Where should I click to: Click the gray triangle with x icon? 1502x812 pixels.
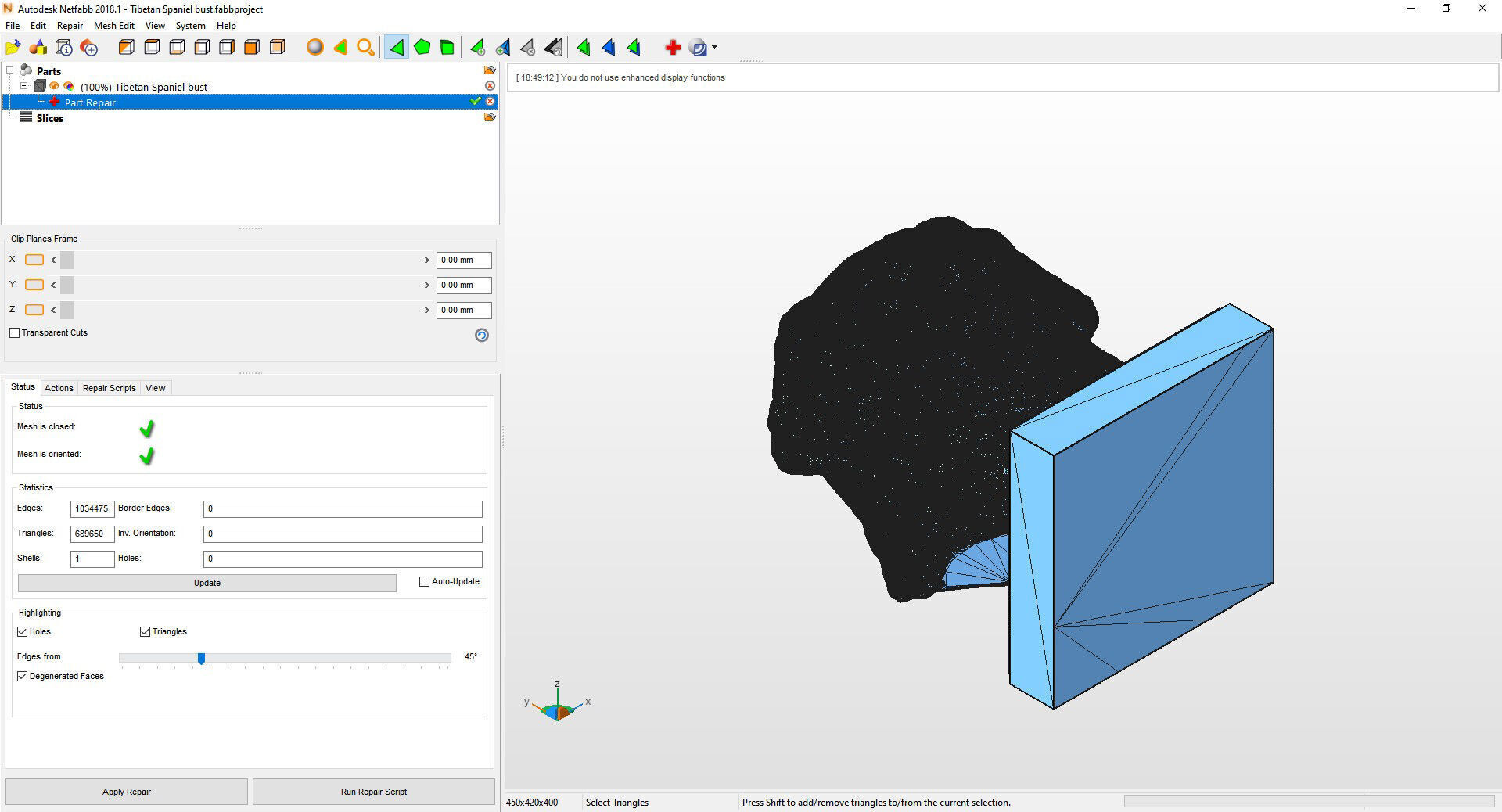pyautogui.click(x=528, y=48)
